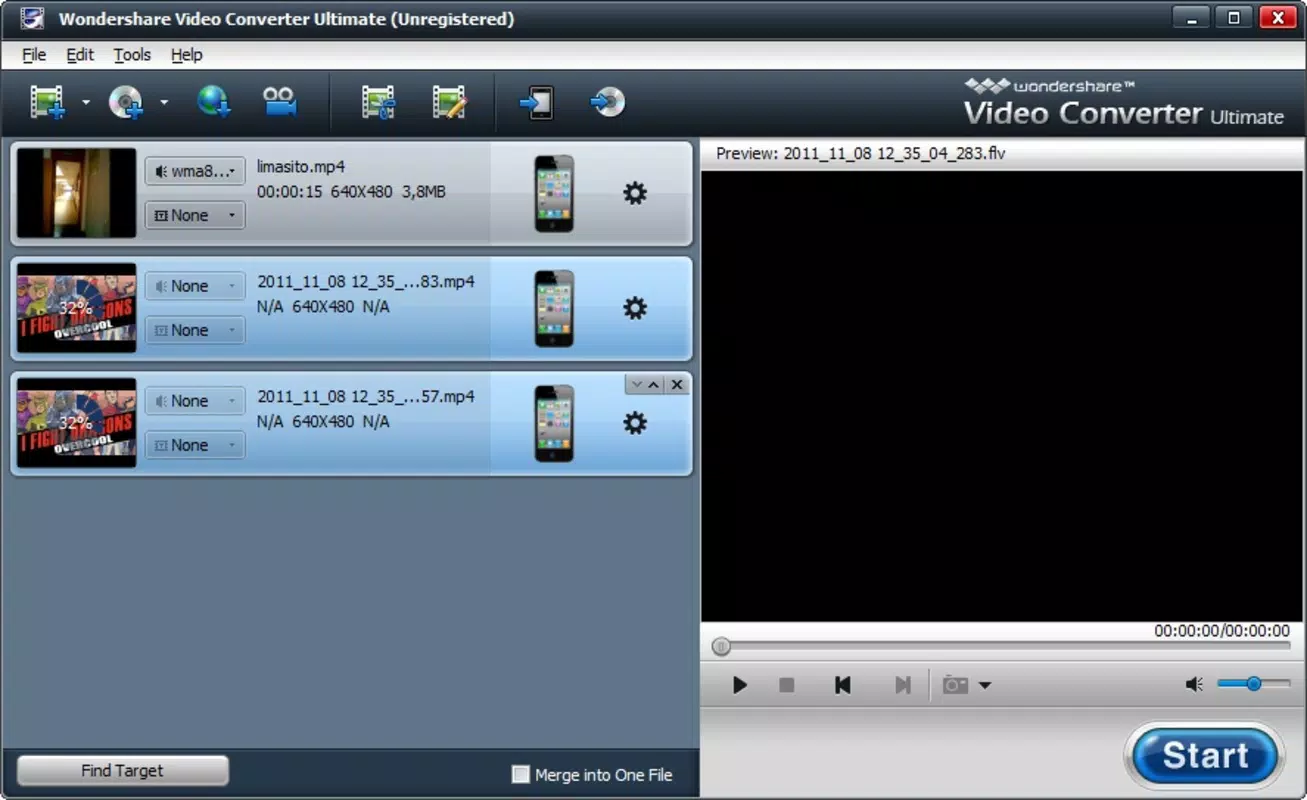Jump to the previous frame in preview
1307x800 pixels.
pos(843,685)
